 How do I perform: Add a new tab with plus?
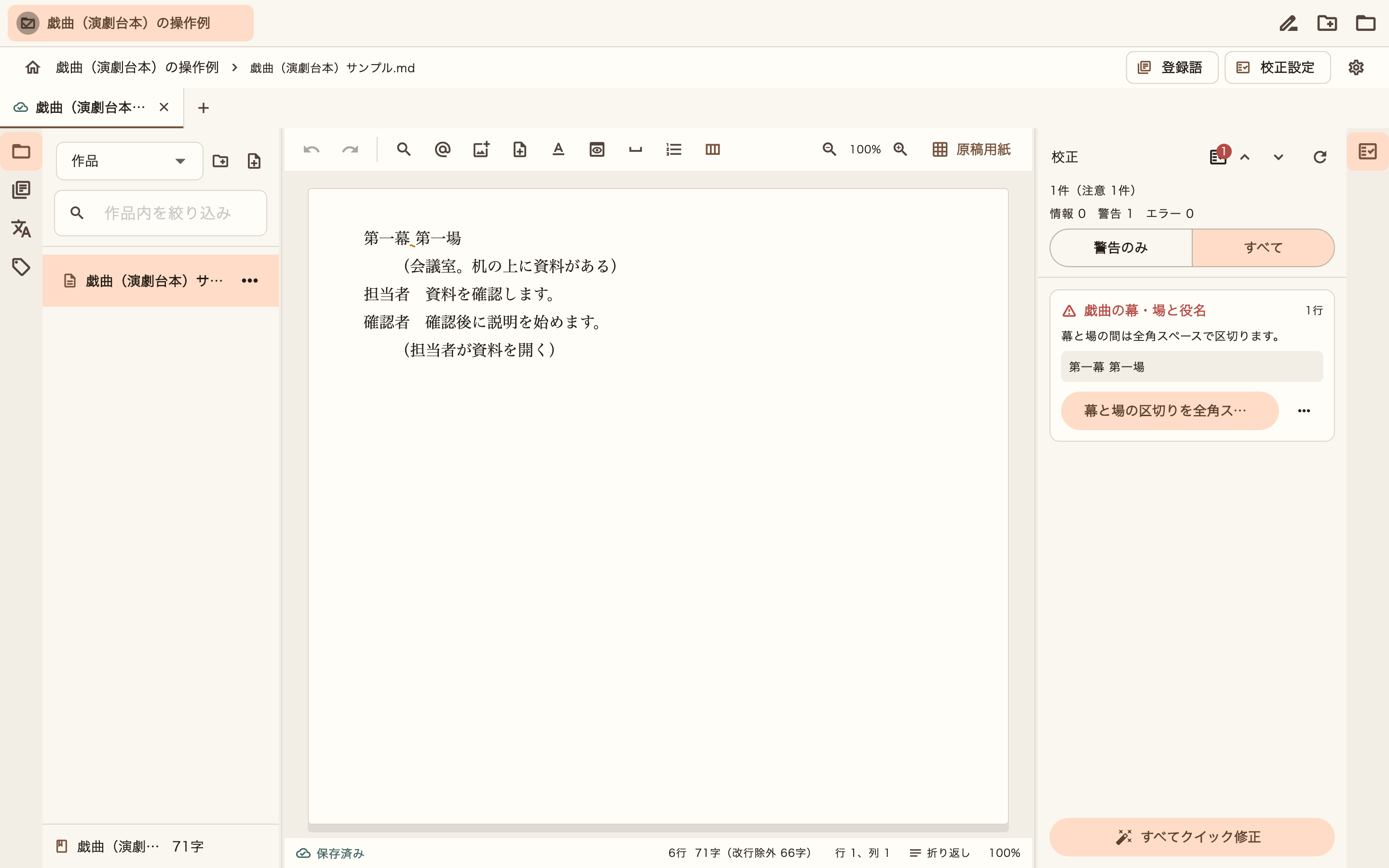point(203,108)
